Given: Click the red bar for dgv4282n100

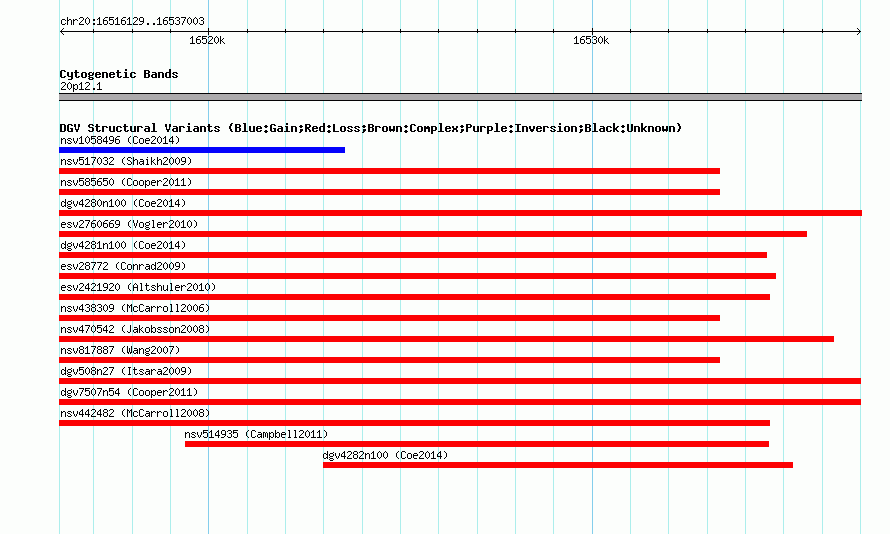Looking at the screenshot, I should (x=558, y=465).
